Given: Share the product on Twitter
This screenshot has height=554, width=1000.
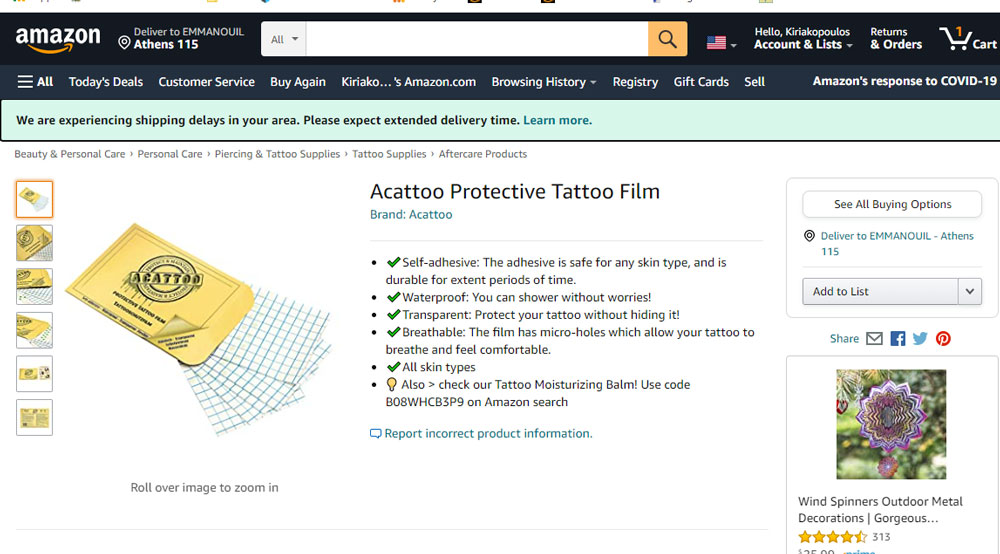Looking at the screenshot, I should tap(920, 339).
